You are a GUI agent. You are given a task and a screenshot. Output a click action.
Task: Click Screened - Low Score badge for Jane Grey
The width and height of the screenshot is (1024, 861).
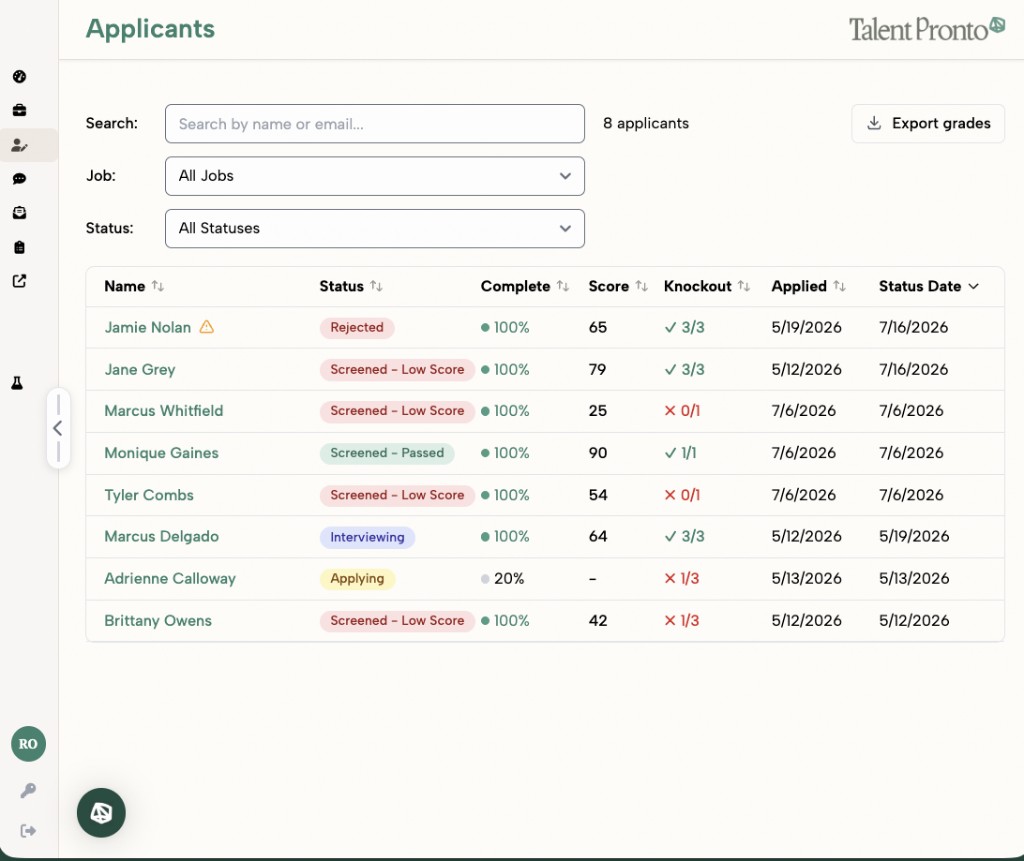click(397, 370)
